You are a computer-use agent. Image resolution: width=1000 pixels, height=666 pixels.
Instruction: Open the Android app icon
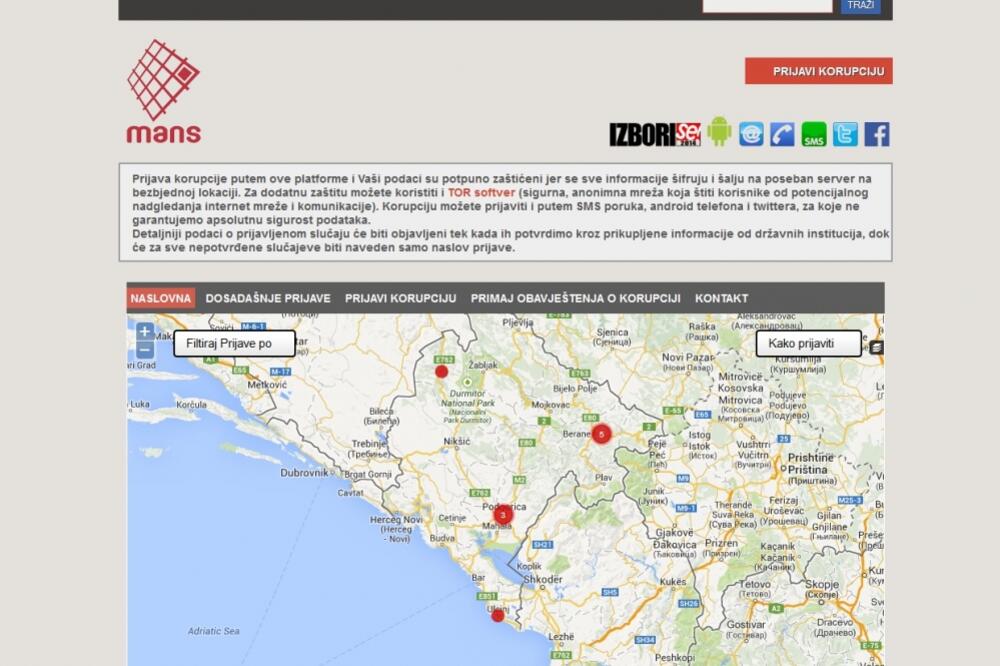[716, 131]
